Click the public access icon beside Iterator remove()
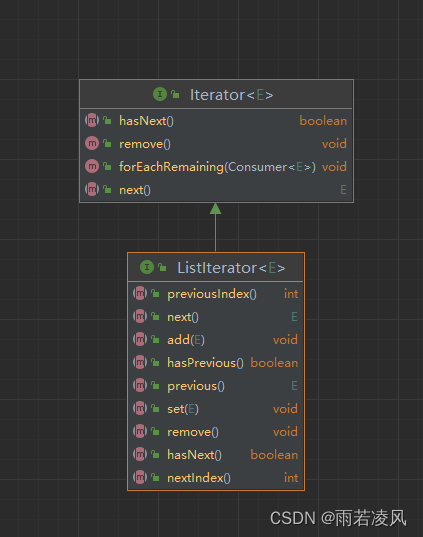 point(107,143)
